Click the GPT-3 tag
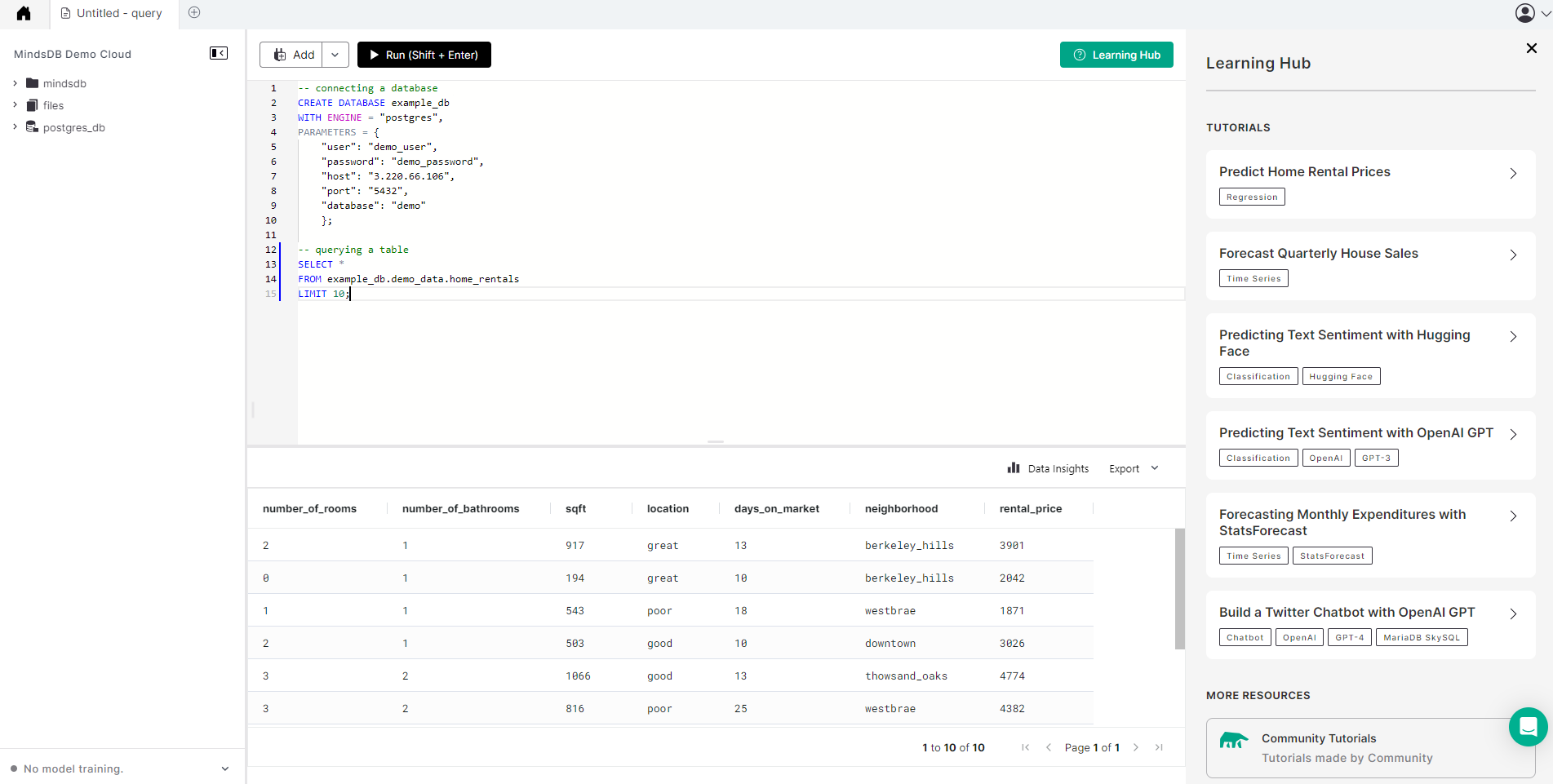Viewport: 1553px width, 784px height. click(x=1376, y=458)
